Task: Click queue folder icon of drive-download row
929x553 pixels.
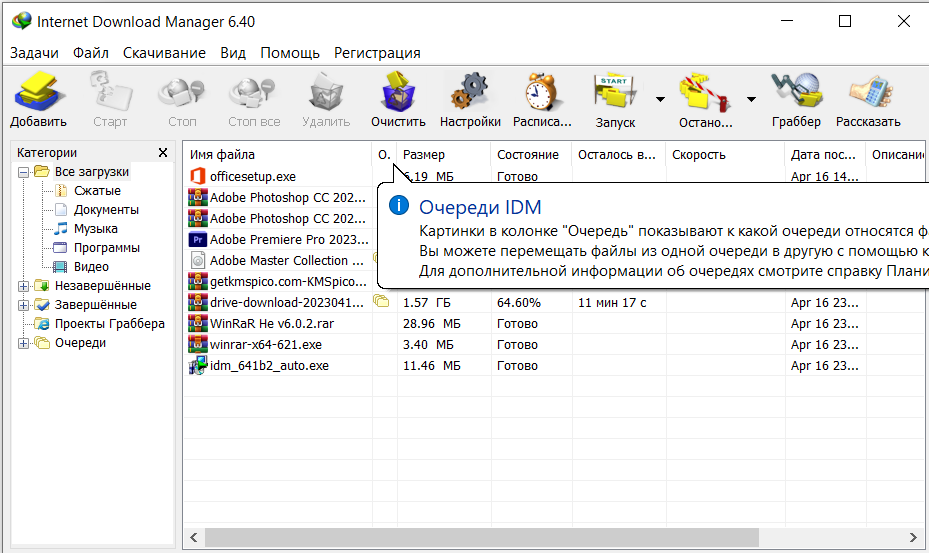Action: point(381,302)
